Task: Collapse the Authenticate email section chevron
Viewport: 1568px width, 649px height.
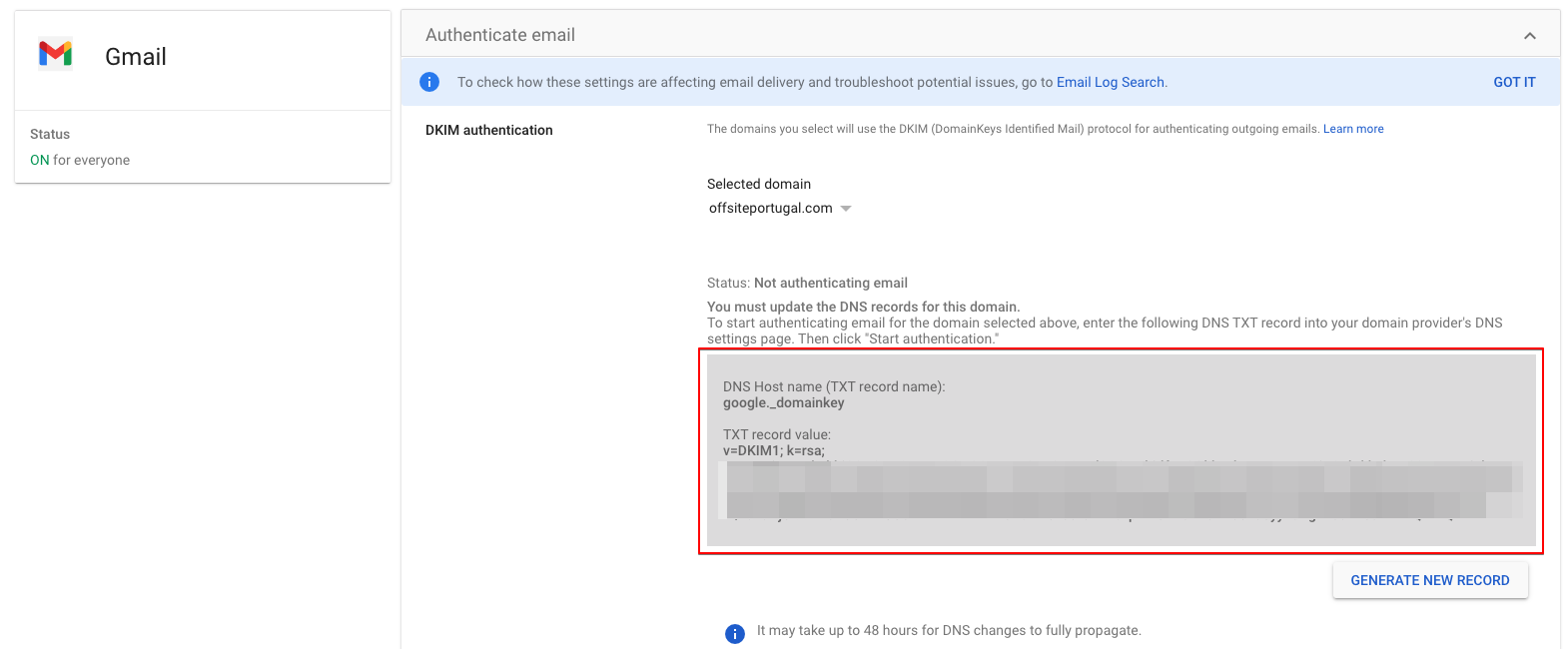Action: [x=1529, y=36]
